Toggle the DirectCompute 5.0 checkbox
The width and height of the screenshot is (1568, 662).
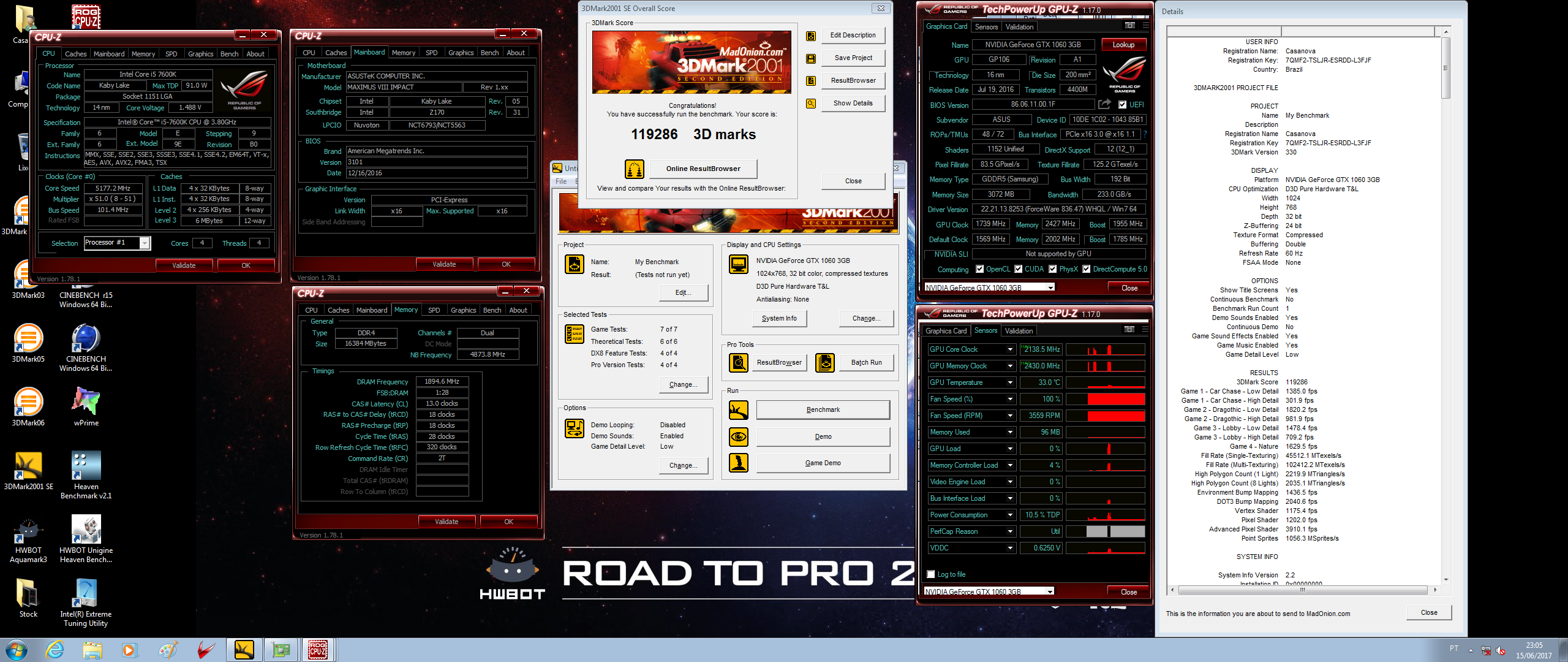tap(1087, 269)
